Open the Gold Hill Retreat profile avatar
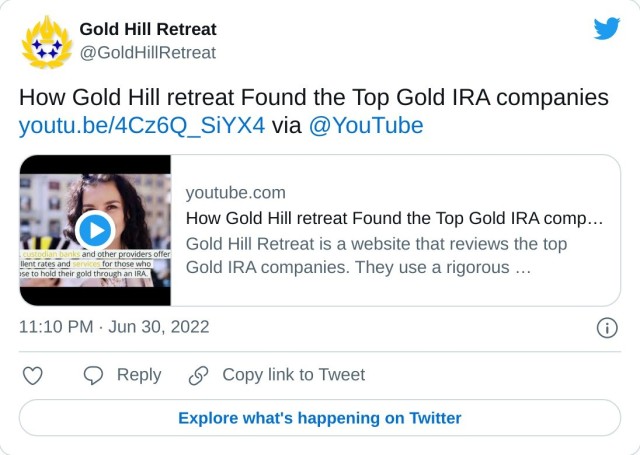The width and height of the screenshot is (640, 455). pos(46,41)
